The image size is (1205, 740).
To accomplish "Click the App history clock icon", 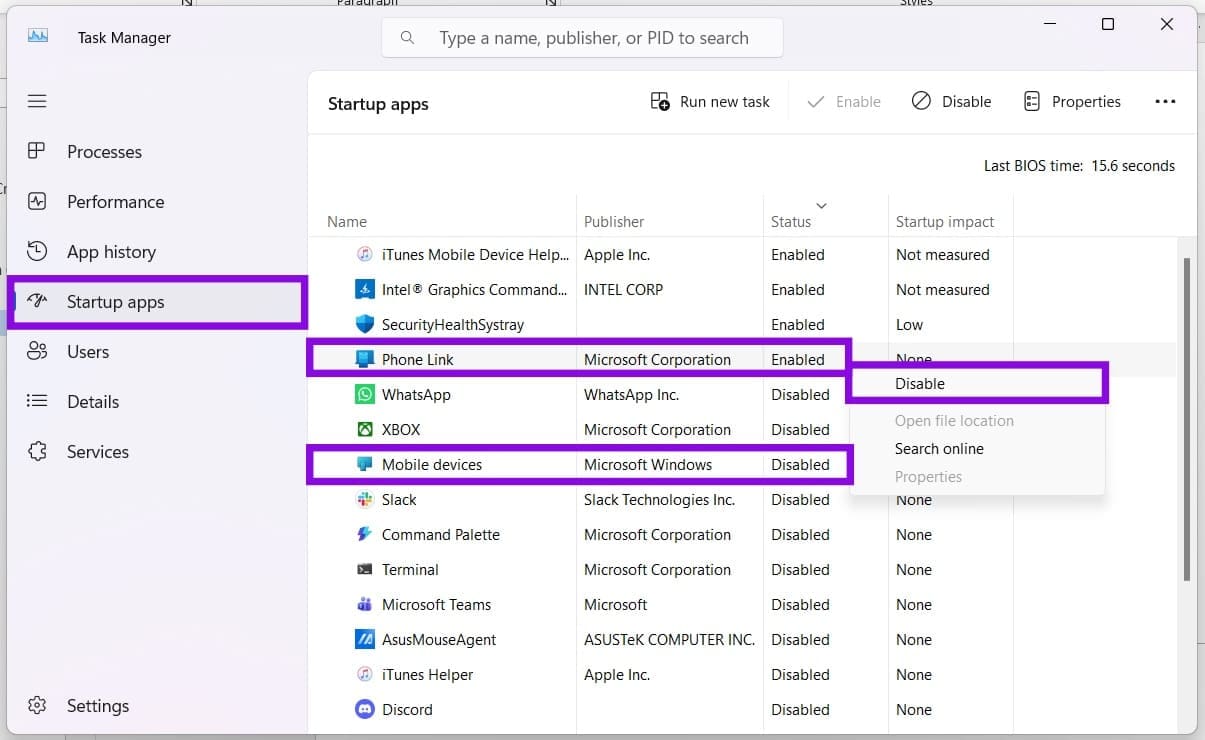I will (x=37, y=251).
